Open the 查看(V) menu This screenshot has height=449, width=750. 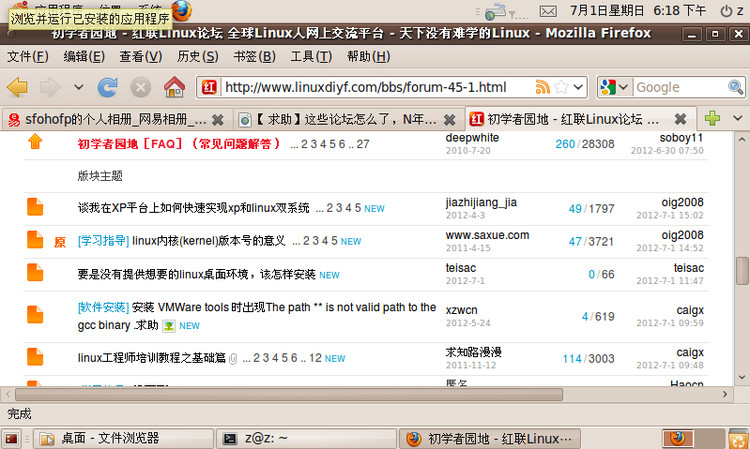tap(141, 56)
